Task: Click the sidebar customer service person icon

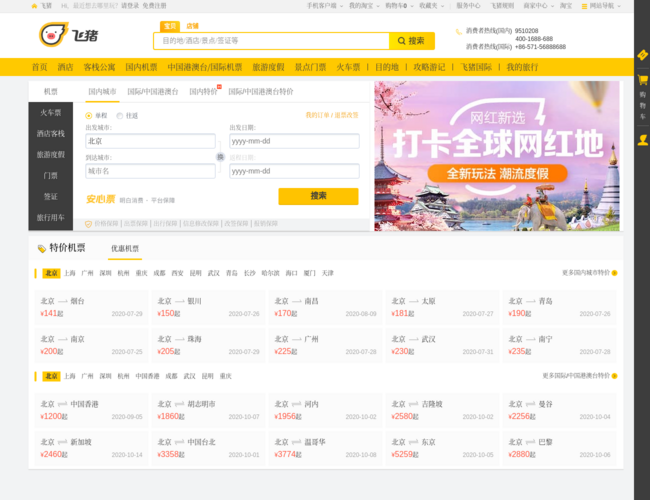Action: coord(642,140)
